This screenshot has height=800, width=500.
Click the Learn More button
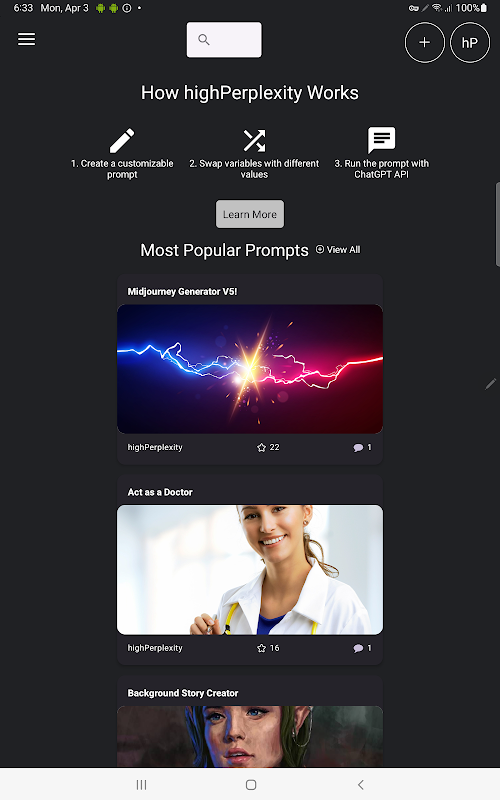coord(250,214)
